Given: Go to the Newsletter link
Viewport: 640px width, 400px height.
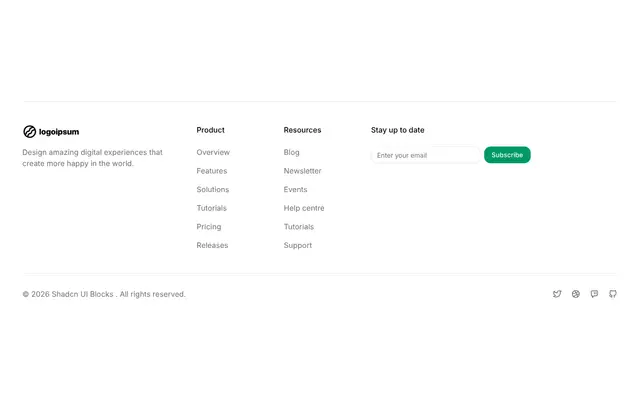Looking at the screenshot, I should 302,171.
